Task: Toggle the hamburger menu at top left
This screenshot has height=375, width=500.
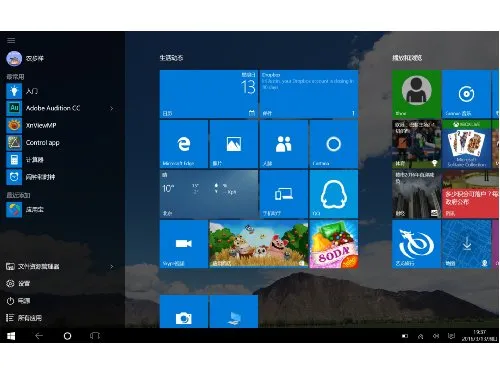Action: [x=11, y=40]
